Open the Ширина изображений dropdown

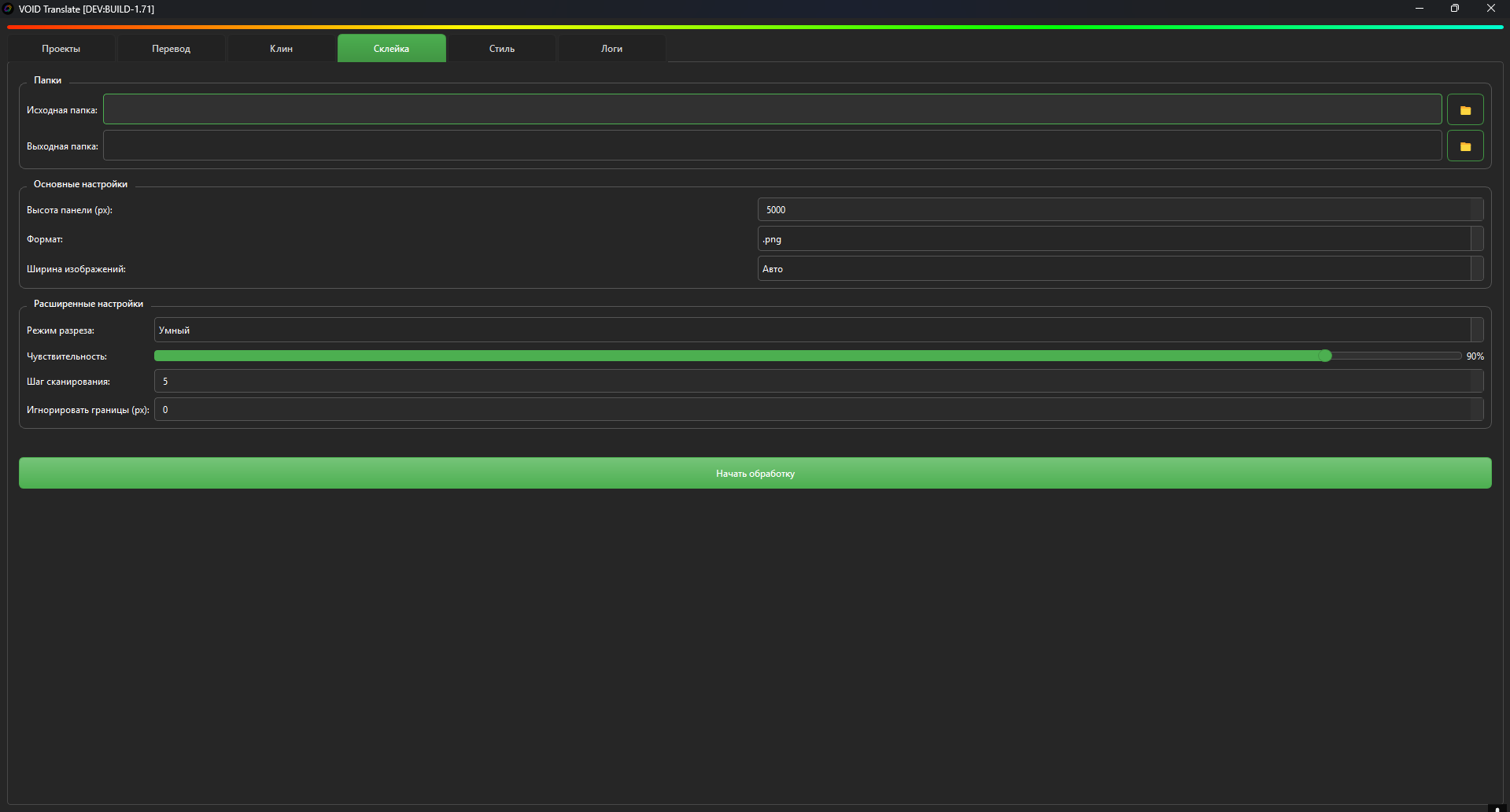[x=1120, y=269]
